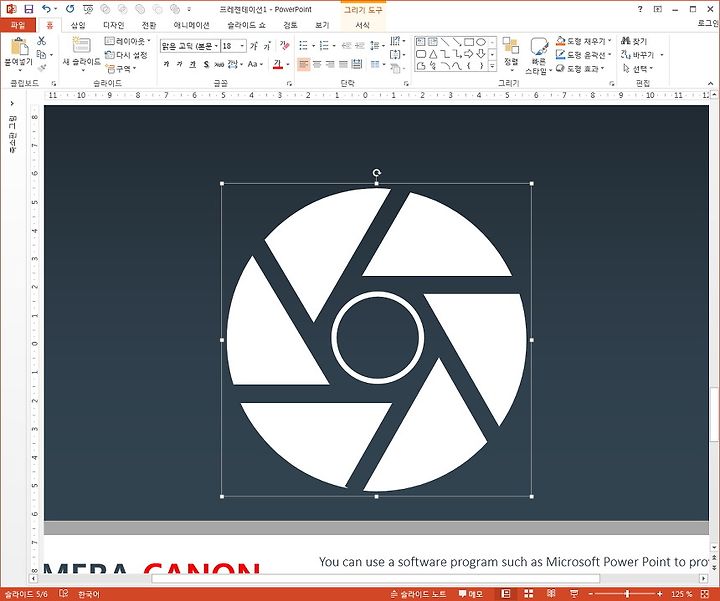Open the font name combo box

[190, 46]
